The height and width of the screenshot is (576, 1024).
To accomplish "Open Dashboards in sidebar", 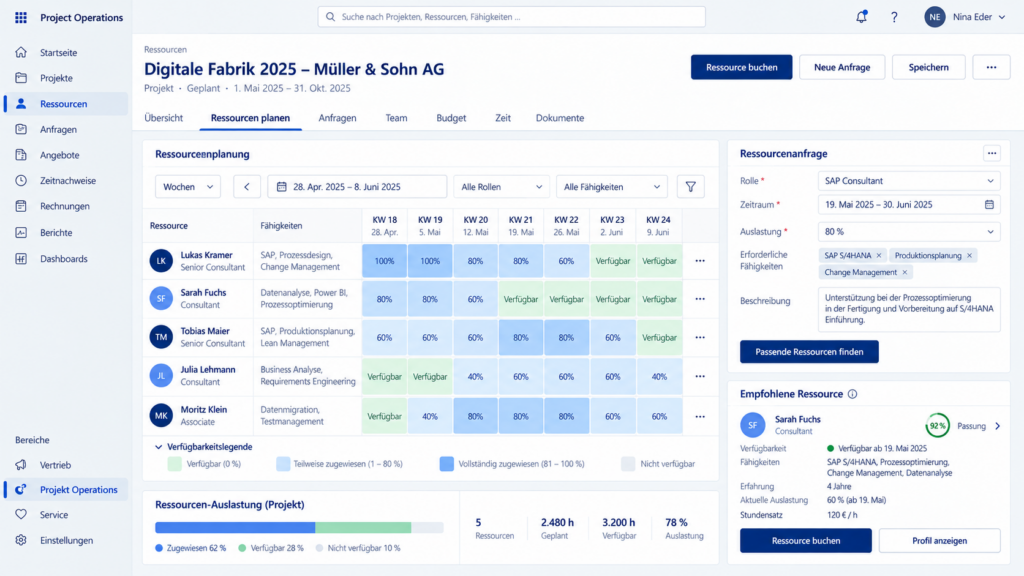I will click(65, 259).
